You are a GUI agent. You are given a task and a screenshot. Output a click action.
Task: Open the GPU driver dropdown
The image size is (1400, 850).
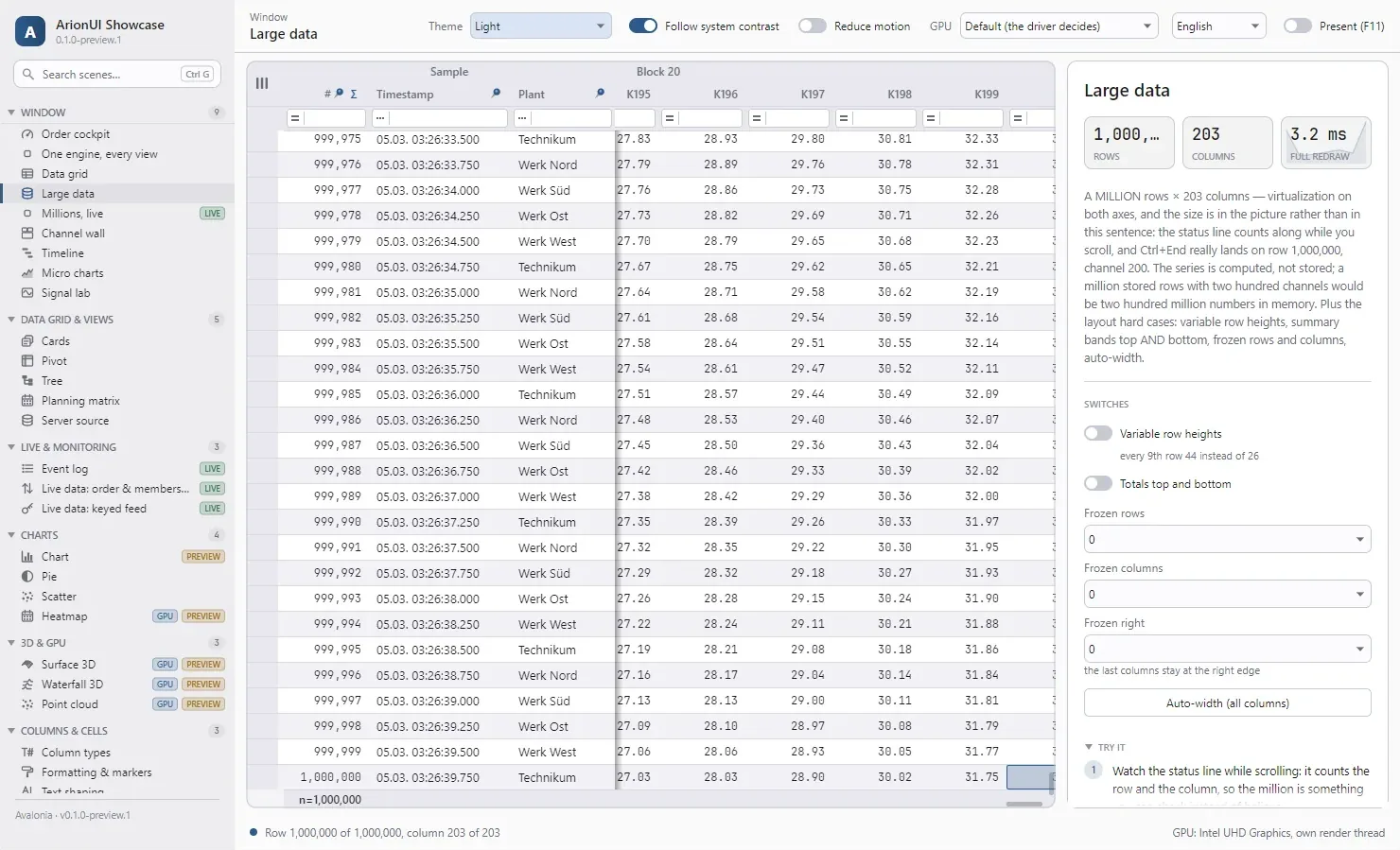(x=1059, y=26)
